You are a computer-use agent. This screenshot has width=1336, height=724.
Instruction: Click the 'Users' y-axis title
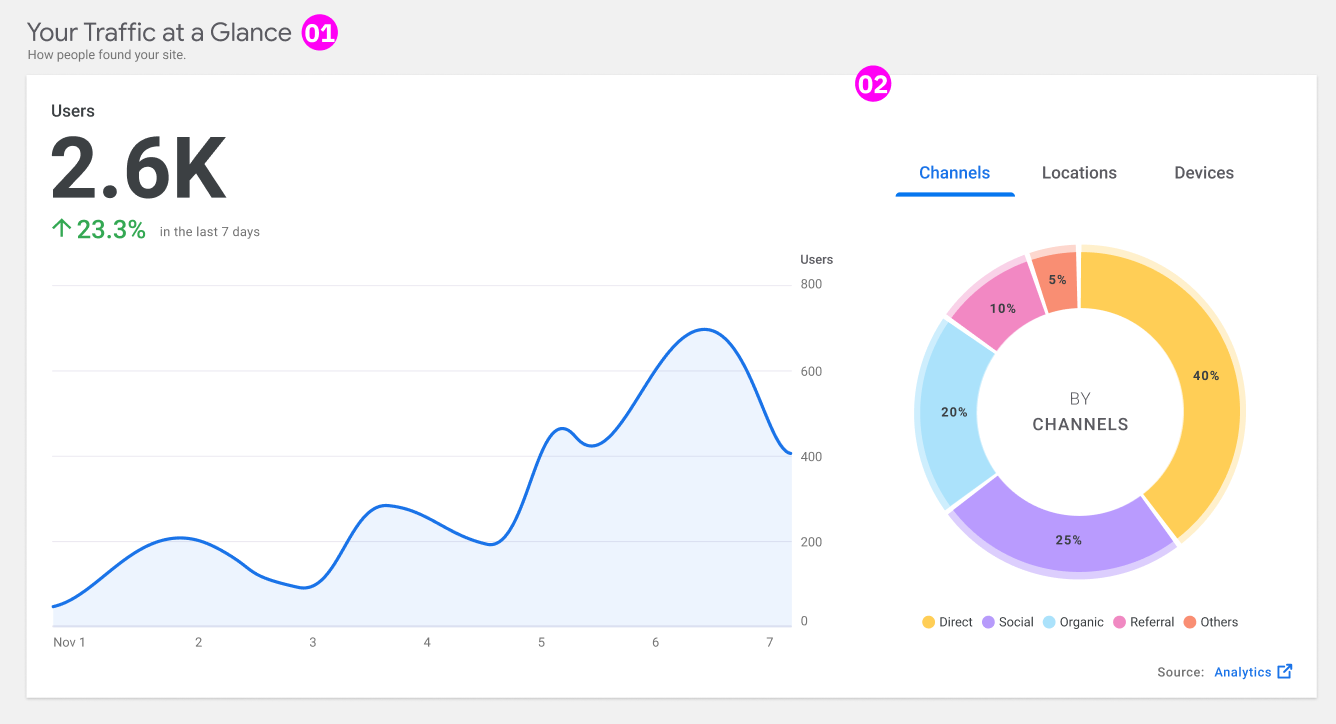[x=816, y=260]
